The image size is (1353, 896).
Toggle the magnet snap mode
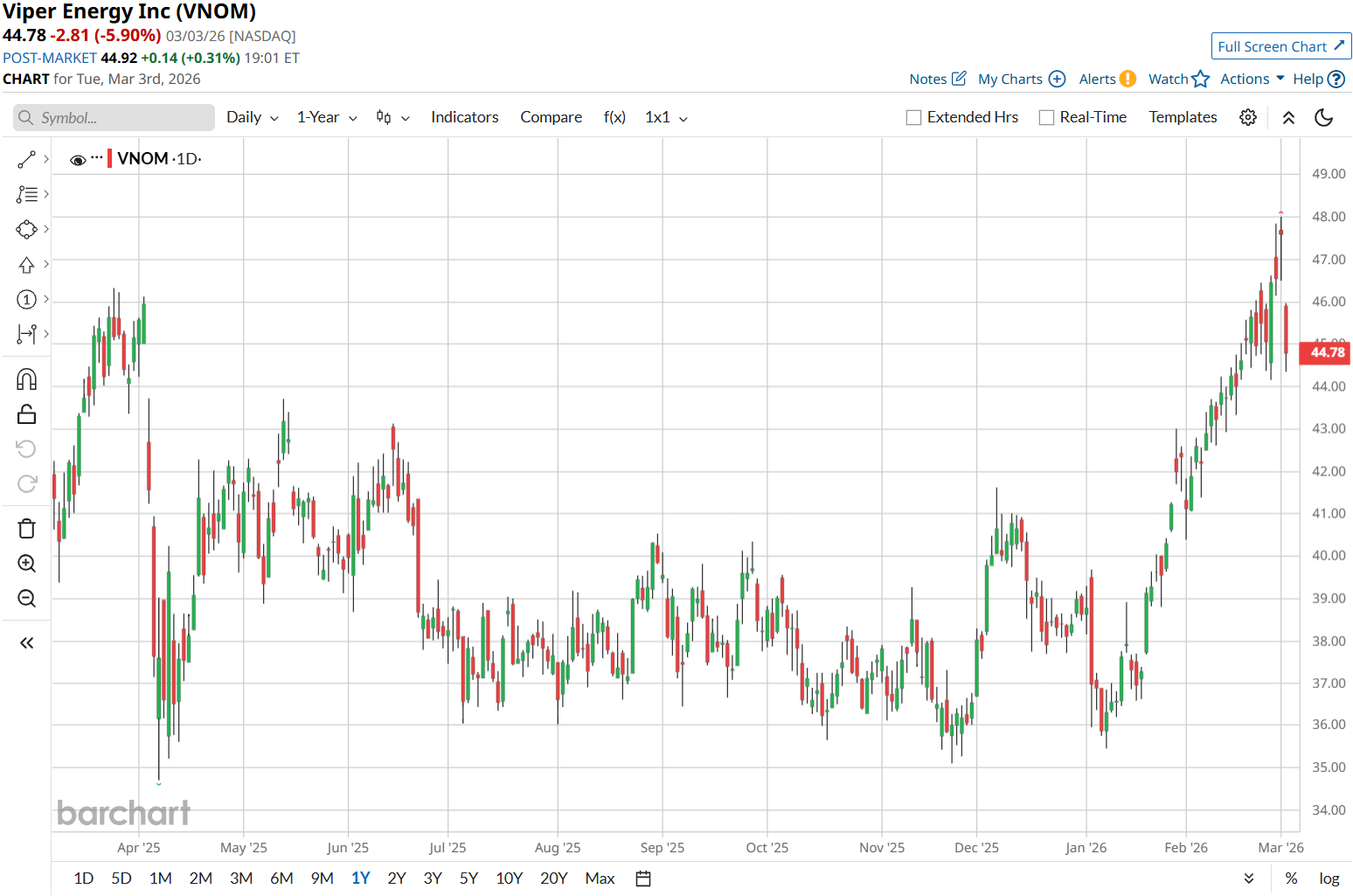click(26, 379)
